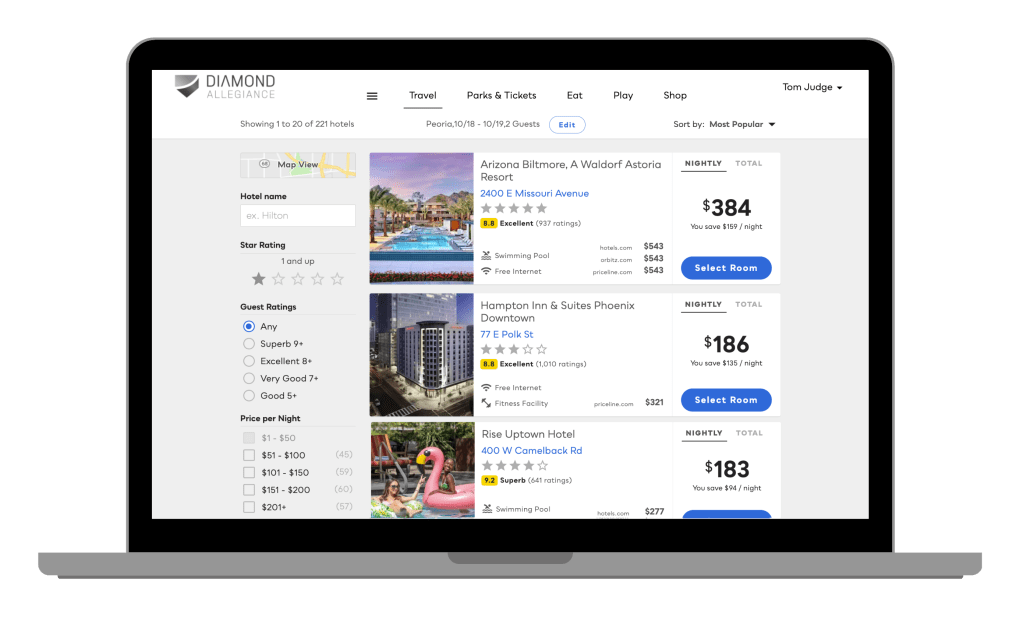Click the "You save $135 / night" text
Image resolution: width=1023 pixels, height=642 pixels.
pos(726,363)
